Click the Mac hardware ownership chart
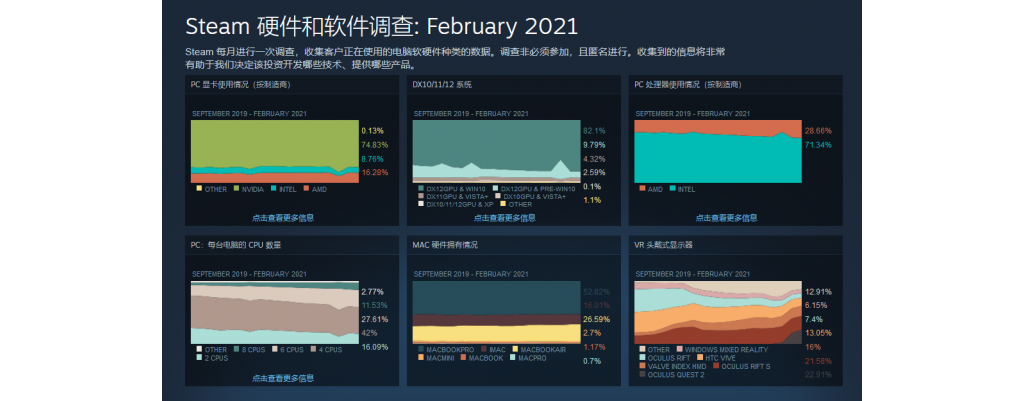Screen dimensions: 1024x401 [496, 312]
